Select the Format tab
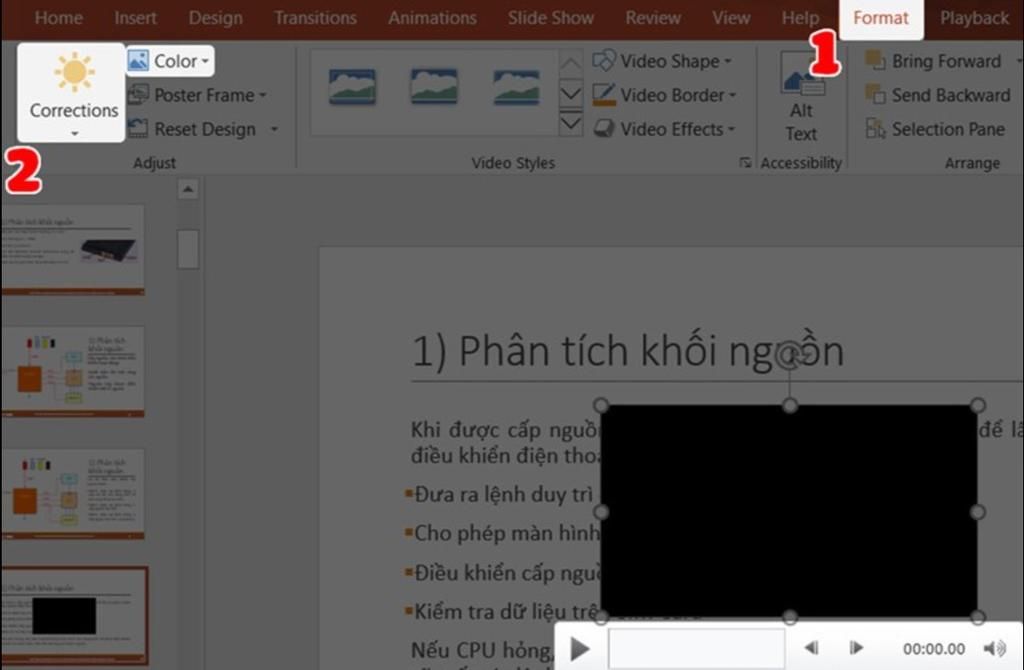Screen dimensions: 1024x670 [x=881, y=18]
